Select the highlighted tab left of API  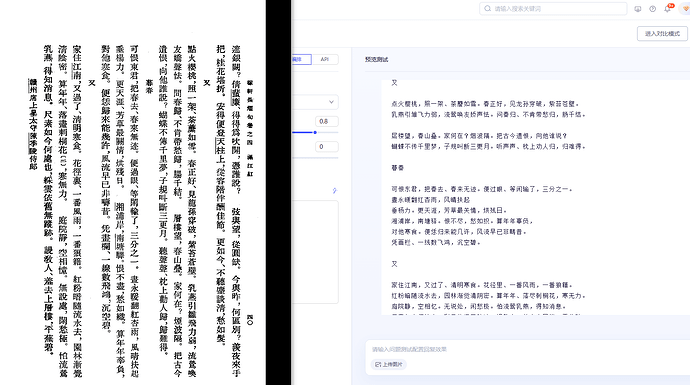(x=301, y=59)
